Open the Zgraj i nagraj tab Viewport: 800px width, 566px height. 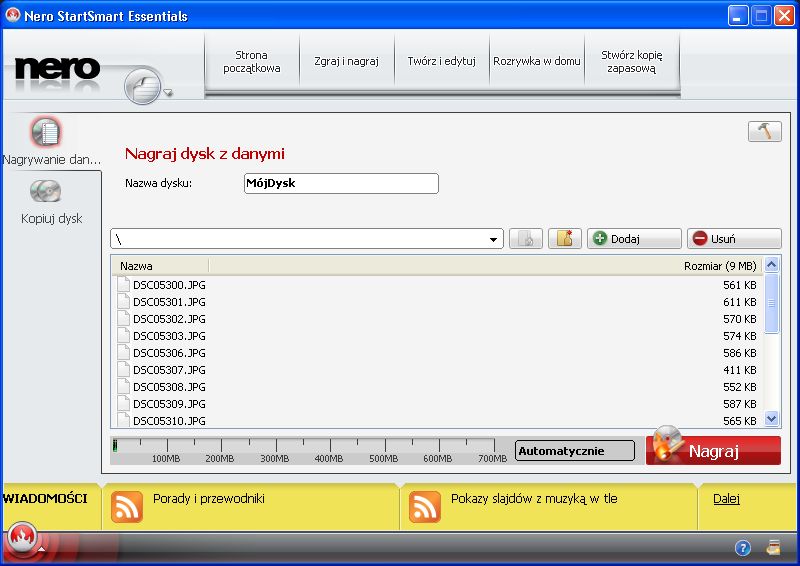pyautogui.click(x=346, y=61)
